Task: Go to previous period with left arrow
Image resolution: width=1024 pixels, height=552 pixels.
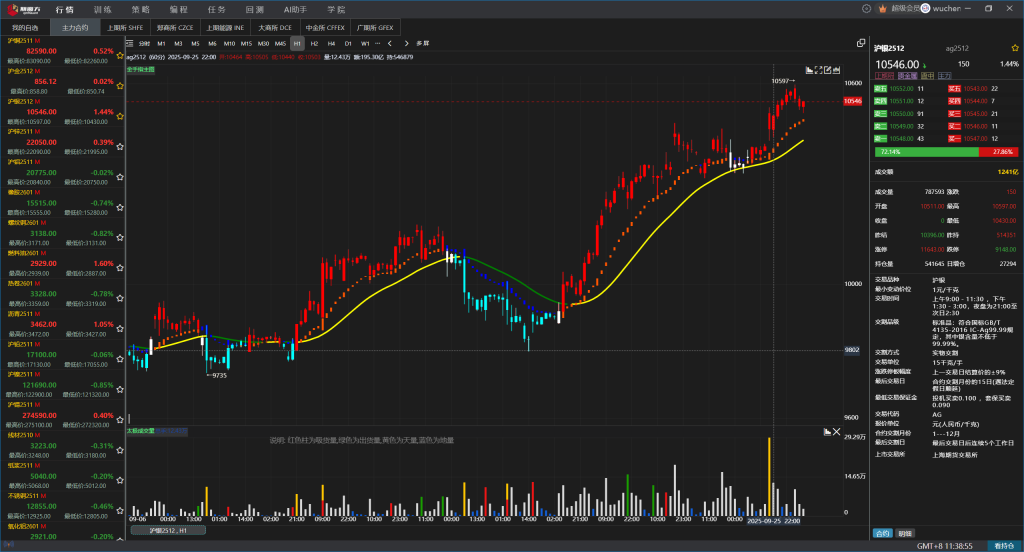Action: point(390,44)
